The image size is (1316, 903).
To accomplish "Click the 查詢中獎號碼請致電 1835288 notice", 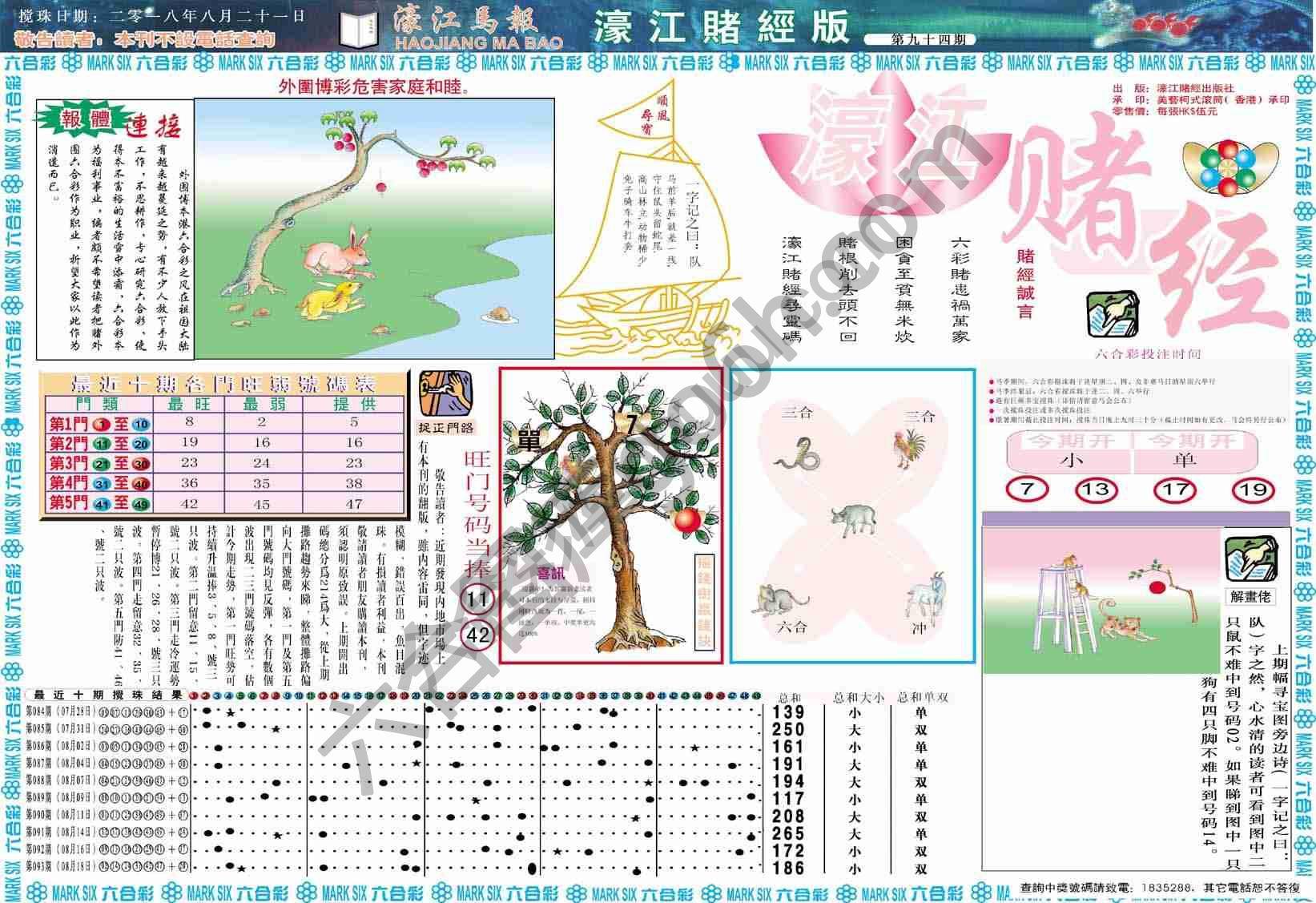I will (1160, 888).
